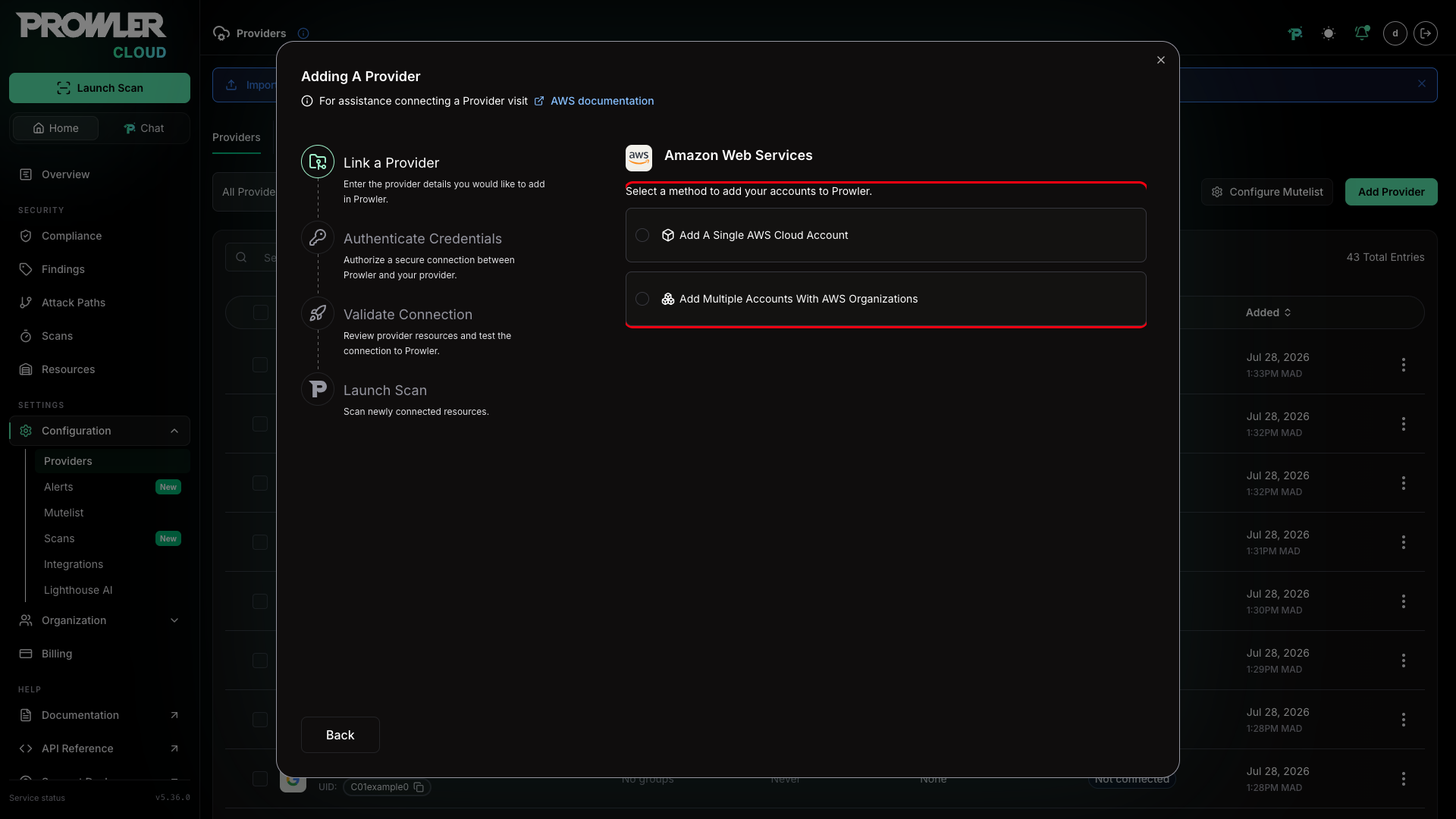Click Service status in the footer
Image resolution: width=1456 pixels, height=819 pixels.
[x=37, y=798]
